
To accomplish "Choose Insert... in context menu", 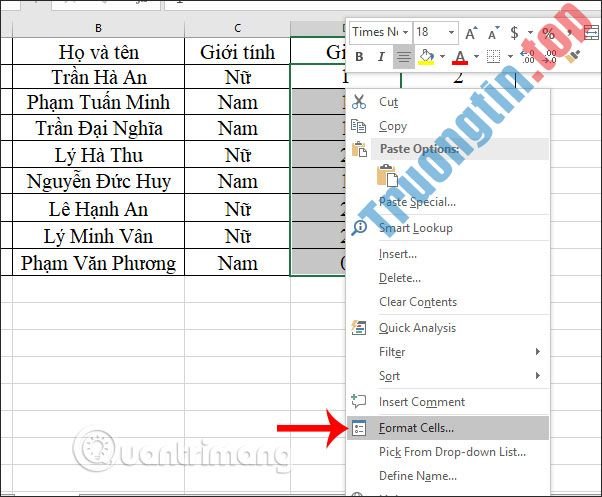I will [448, 254].
